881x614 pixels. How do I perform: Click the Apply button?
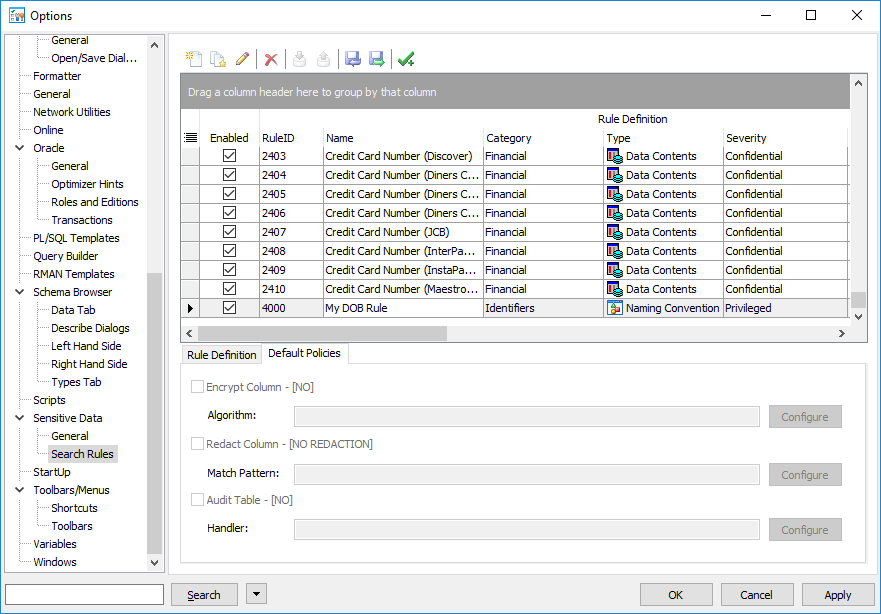pos(838,594)
